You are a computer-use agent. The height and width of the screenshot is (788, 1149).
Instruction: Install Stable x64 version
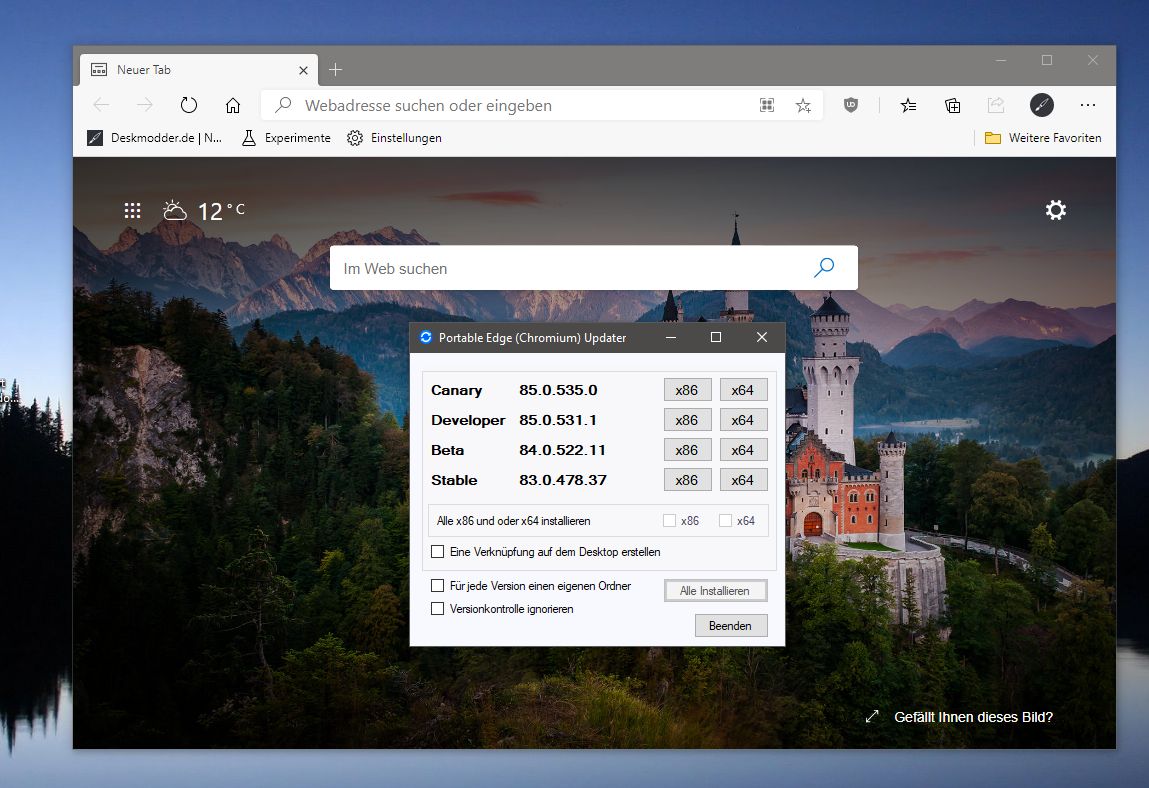coord(743,480)
